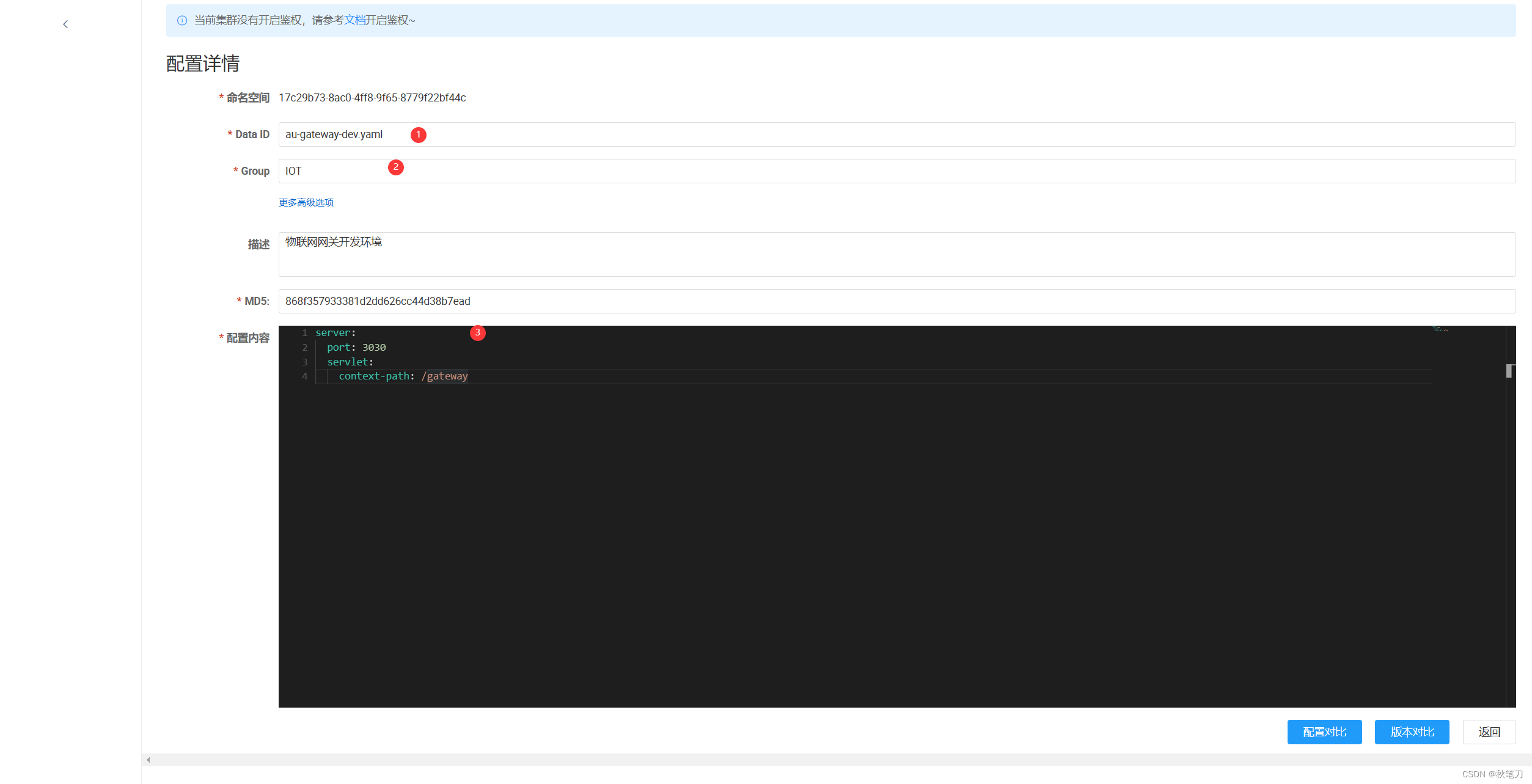Expand 更多高级选项 advanced options
1532x784 pixels.
tap(306, 202)
